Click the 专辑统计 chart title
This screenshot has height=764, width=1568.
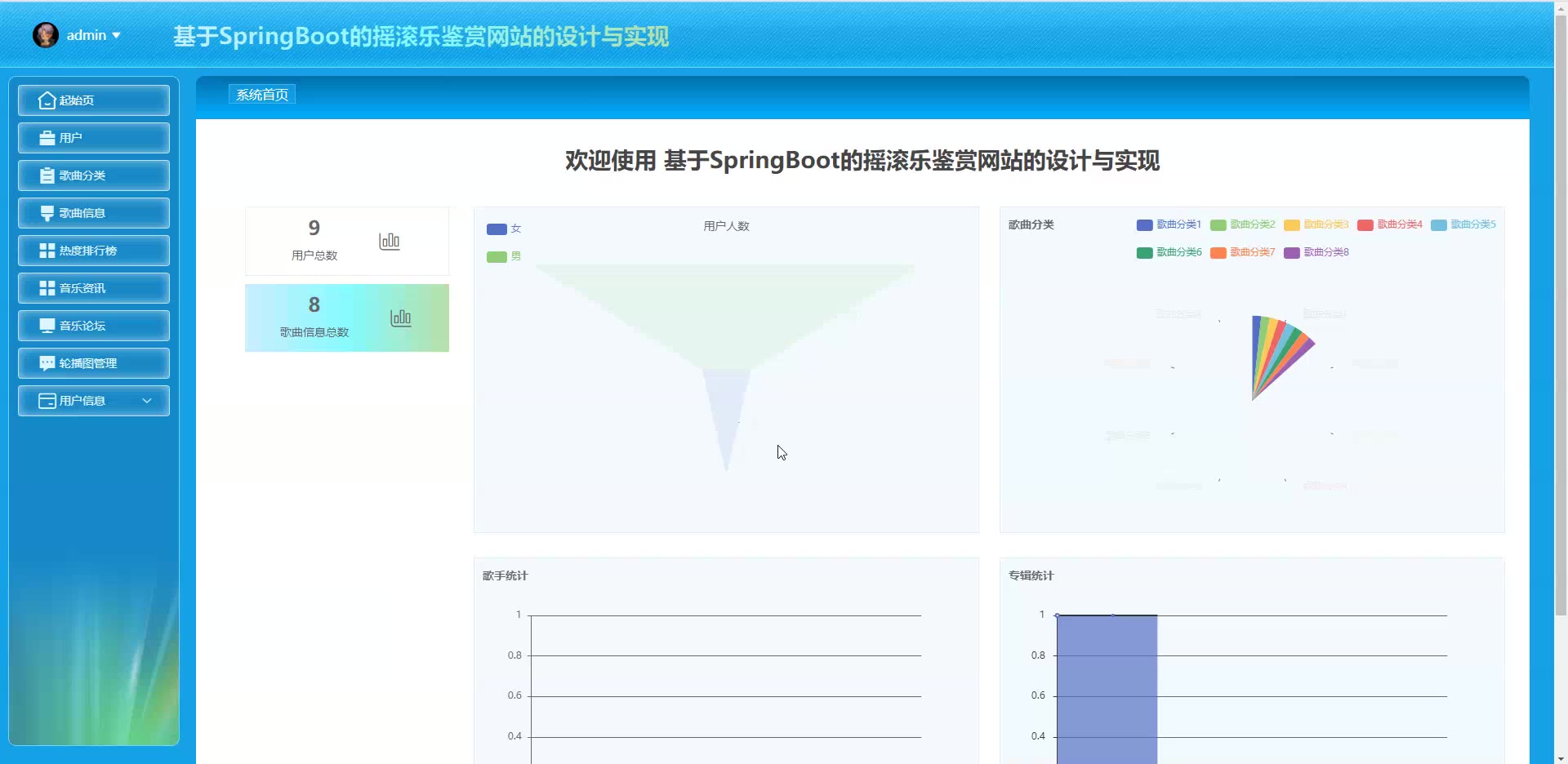click(1031, 575)
